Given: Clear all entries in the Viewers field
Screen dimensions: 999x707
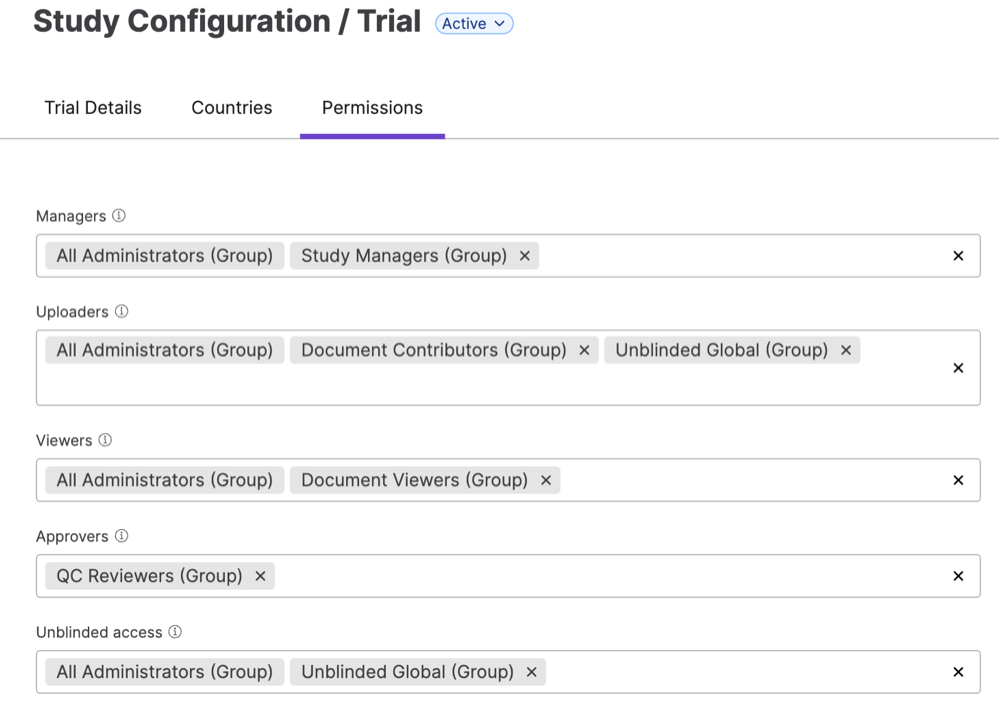Looking at the screenshot, I should pyautogui.click(x=958, y=480).
